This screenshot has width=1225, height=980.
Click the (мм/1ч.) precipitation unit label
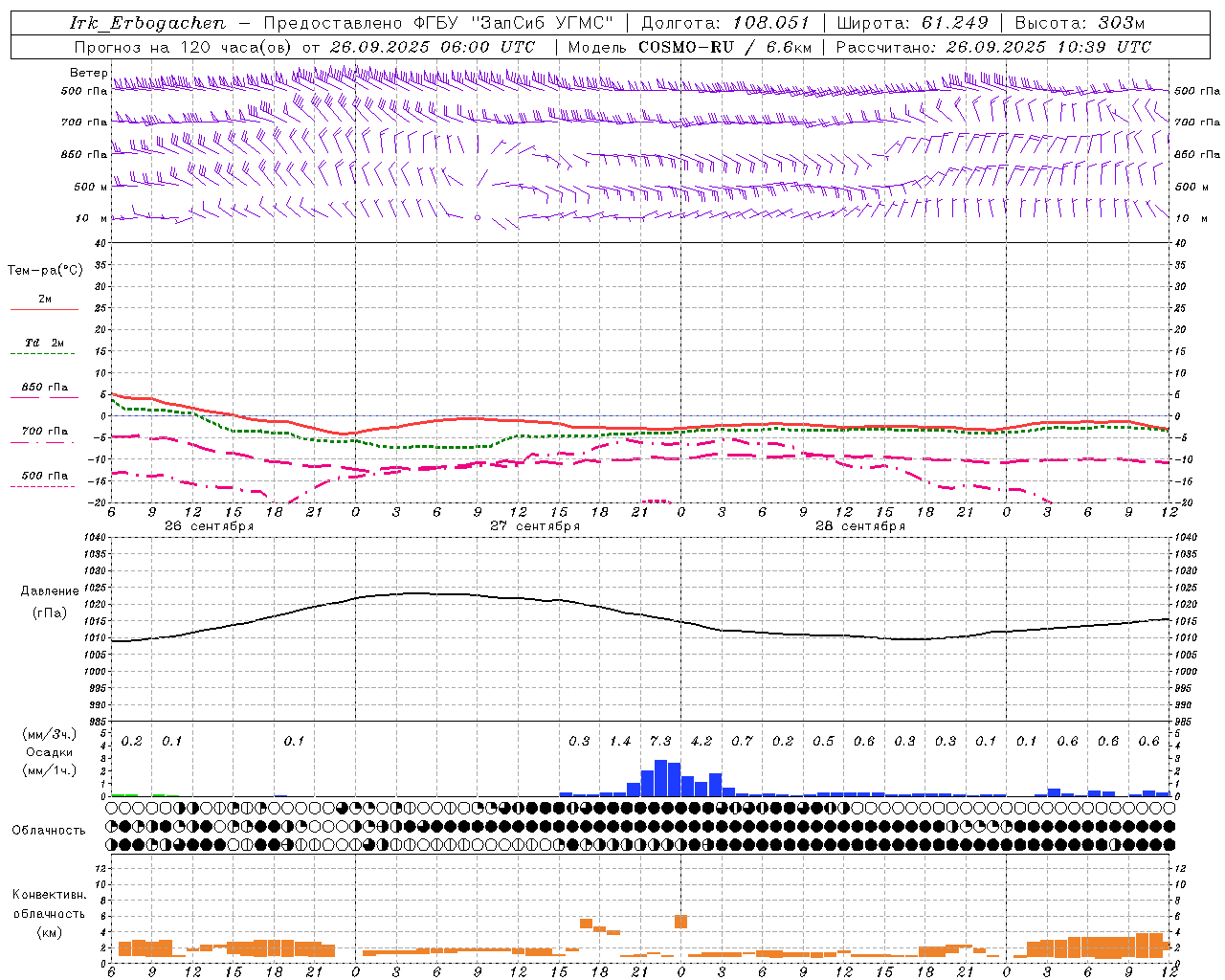[x=49, y=770]
